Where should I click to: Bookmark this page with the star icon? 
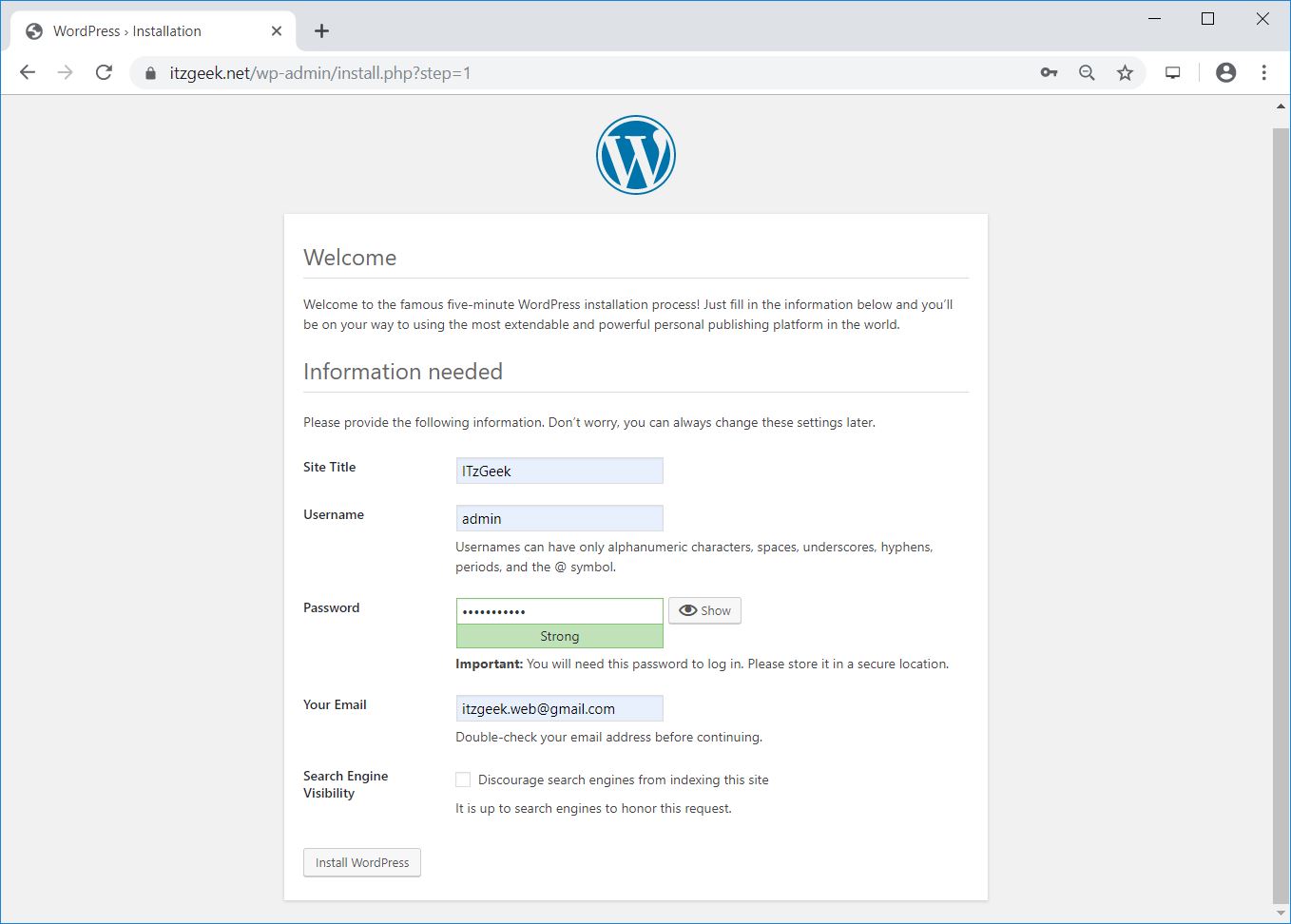(x=1125, y=72)
